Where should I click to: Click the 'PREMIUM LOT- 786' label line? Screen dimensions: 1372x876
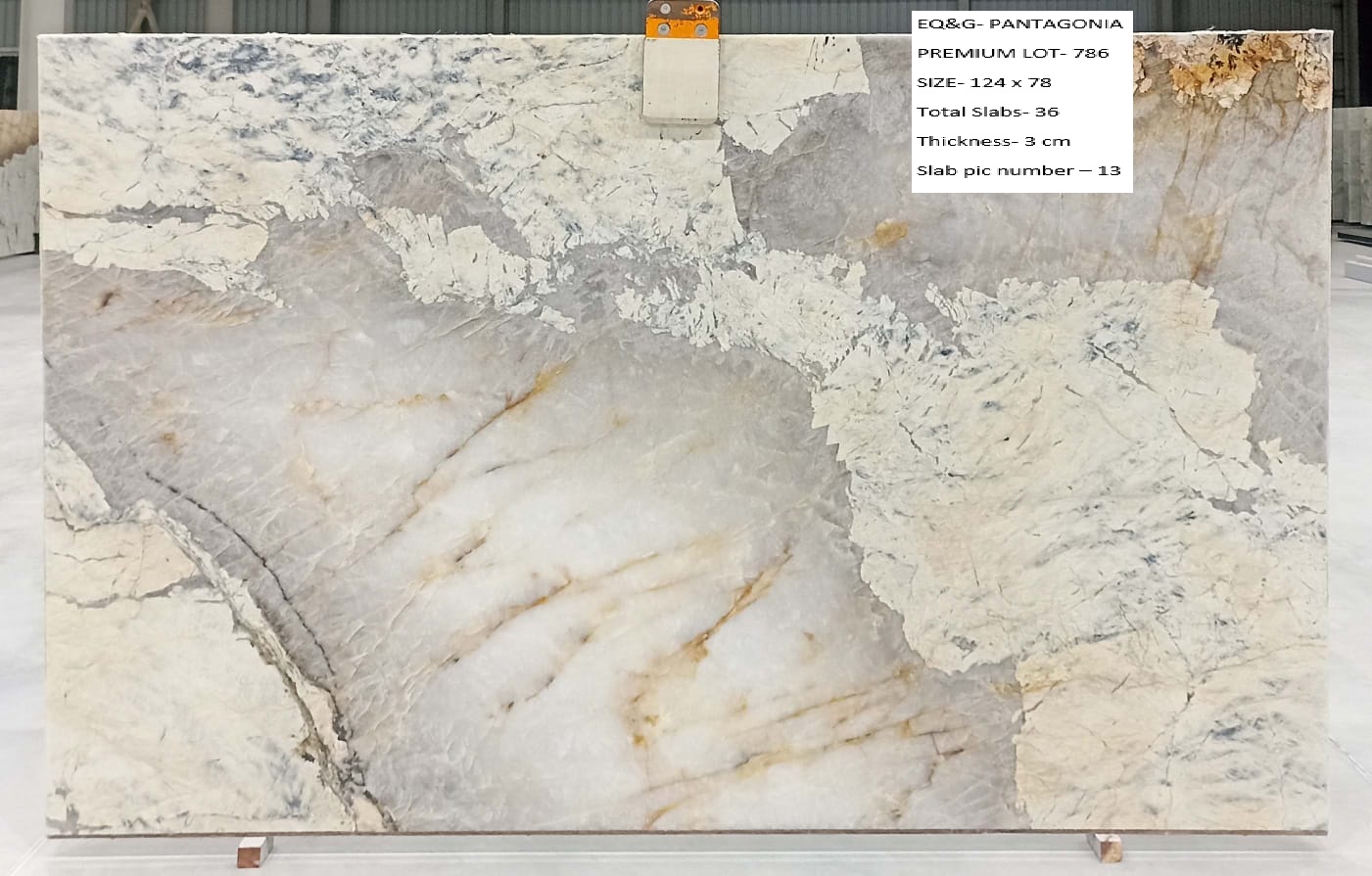(x=1013, y=53)
